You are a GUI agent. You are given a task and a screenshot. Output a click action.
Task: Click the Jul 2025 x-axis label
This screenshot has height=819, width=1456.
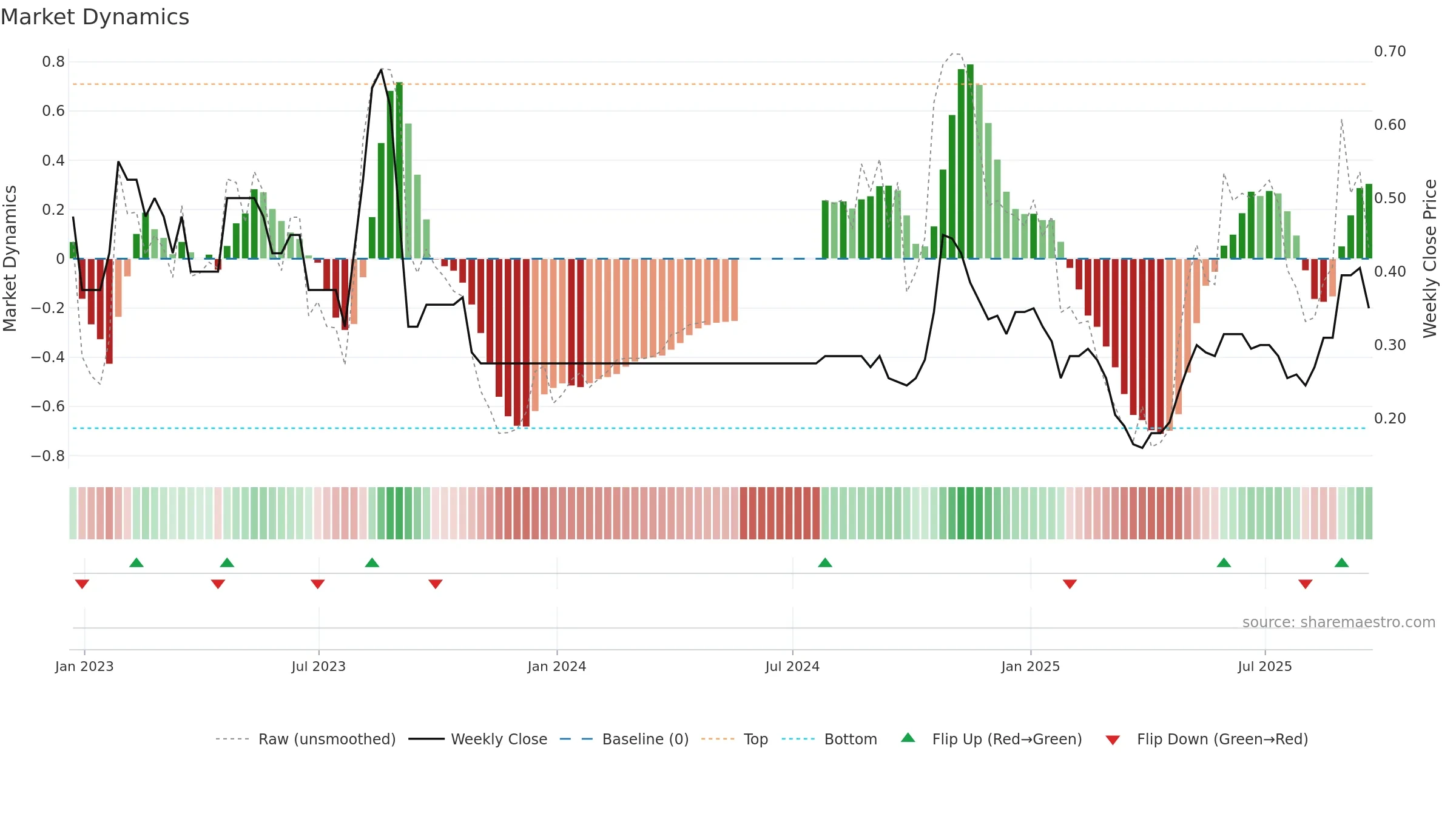(1265, 666)
